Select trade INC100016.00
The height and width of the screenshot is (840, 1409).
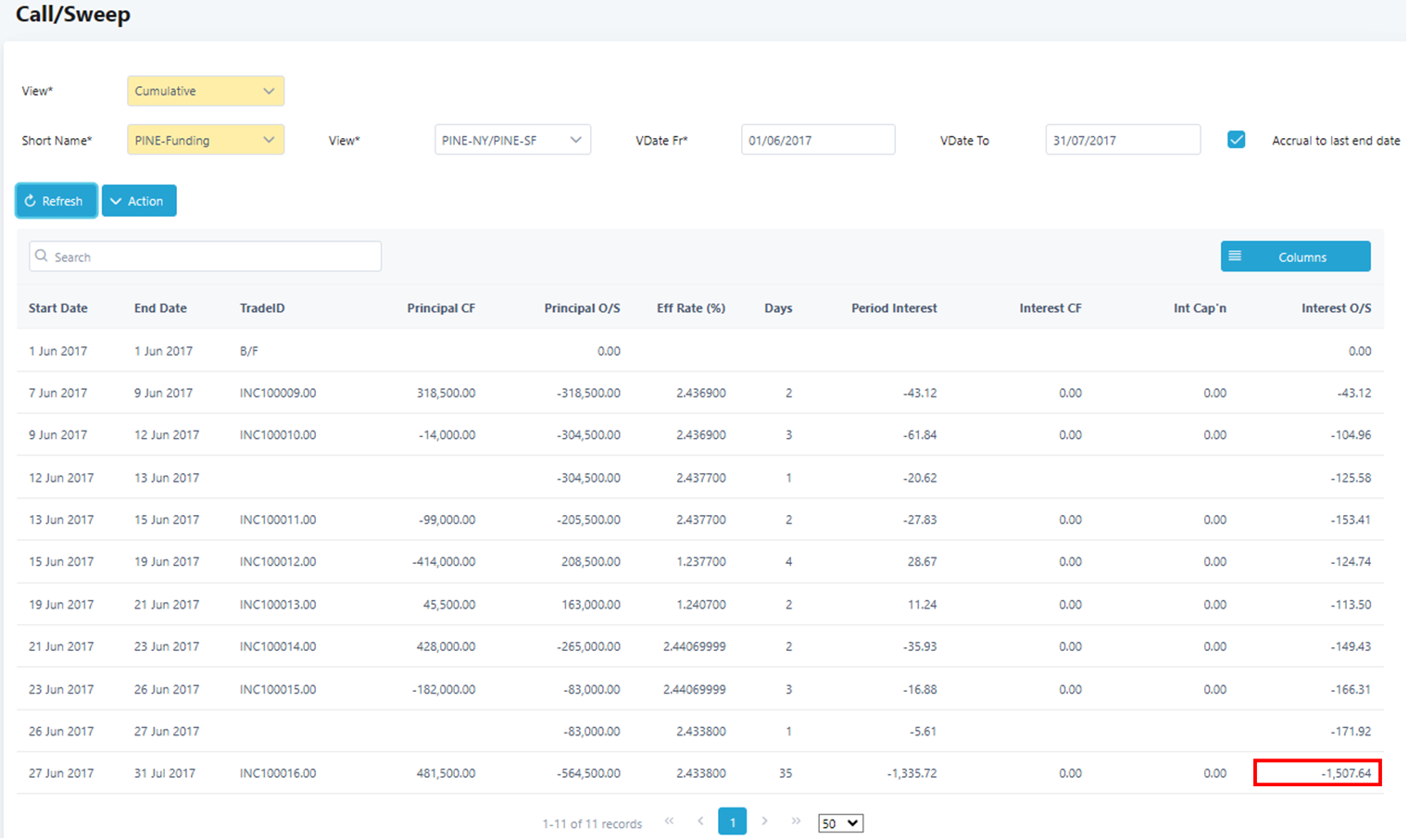click(278, 772)
